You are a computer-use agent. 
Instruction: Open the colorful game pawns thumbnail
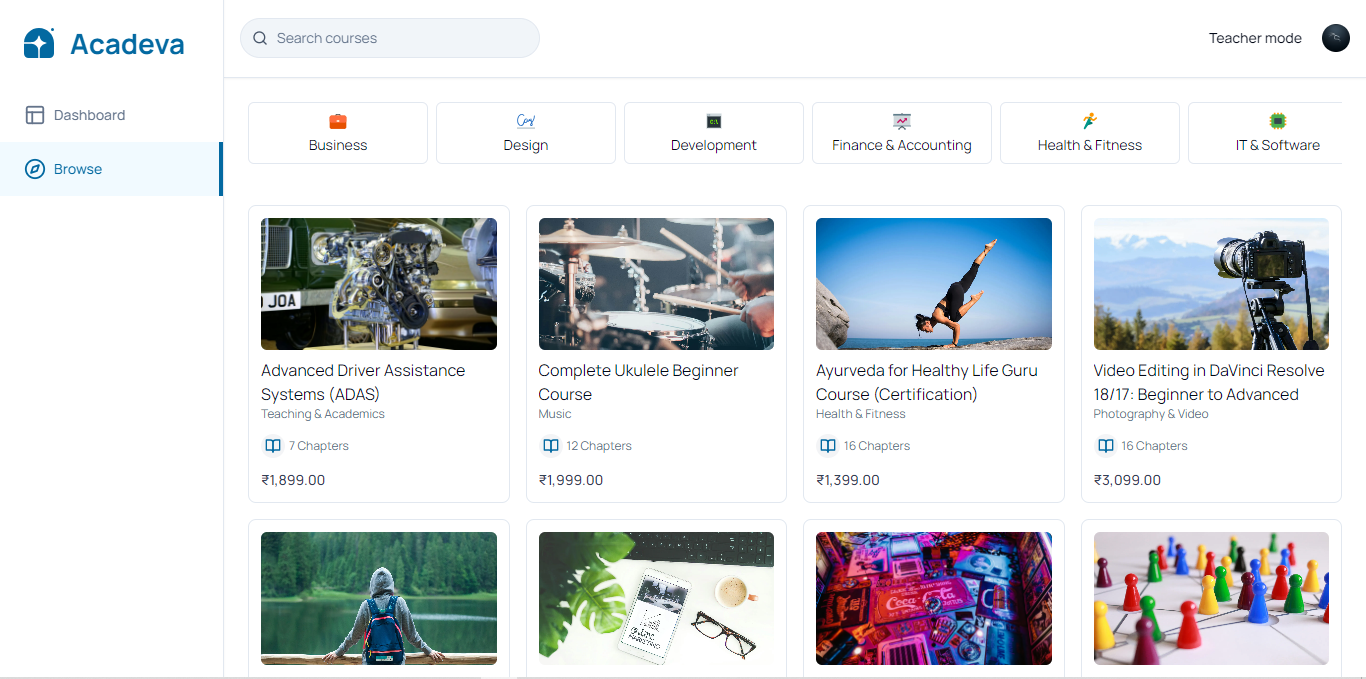(1211, 598)
